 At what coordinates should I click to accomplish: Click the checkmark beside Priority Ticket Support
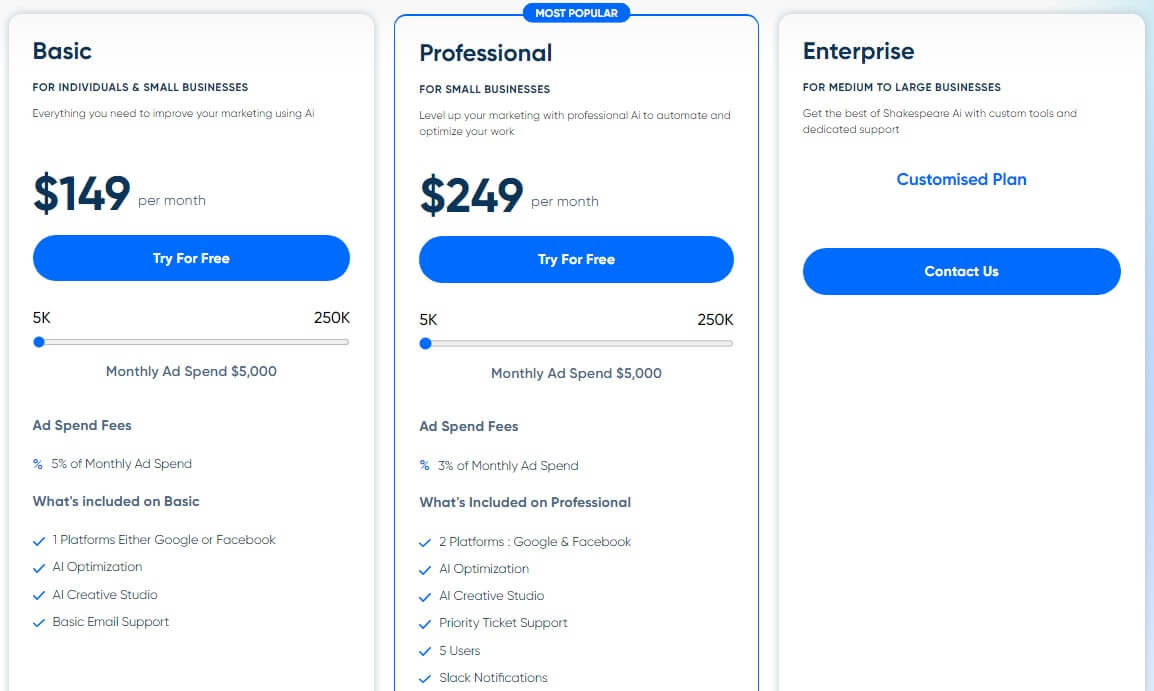click(x=425, y=623)
